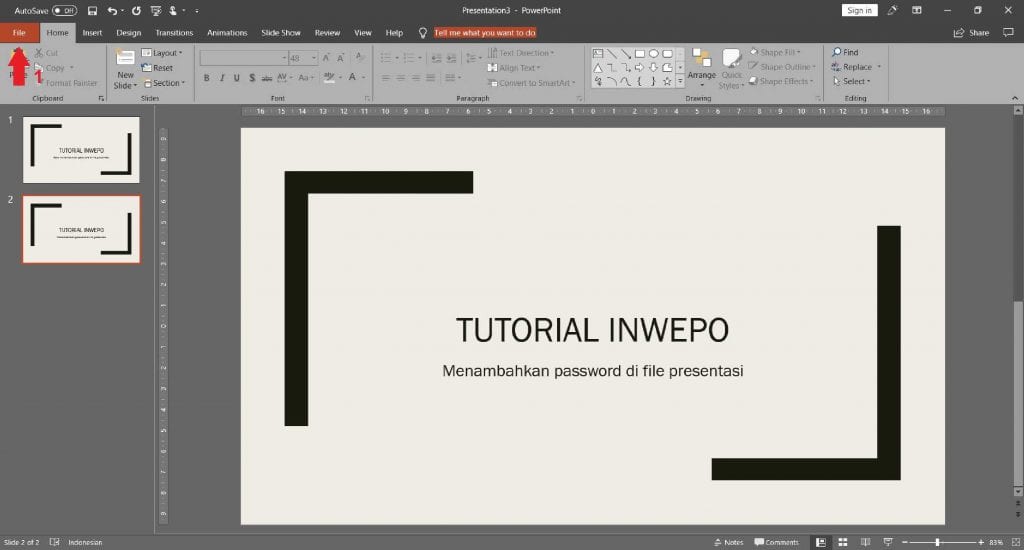Open the Layout dropdown
1024x550 pixels.
(163, 53)
